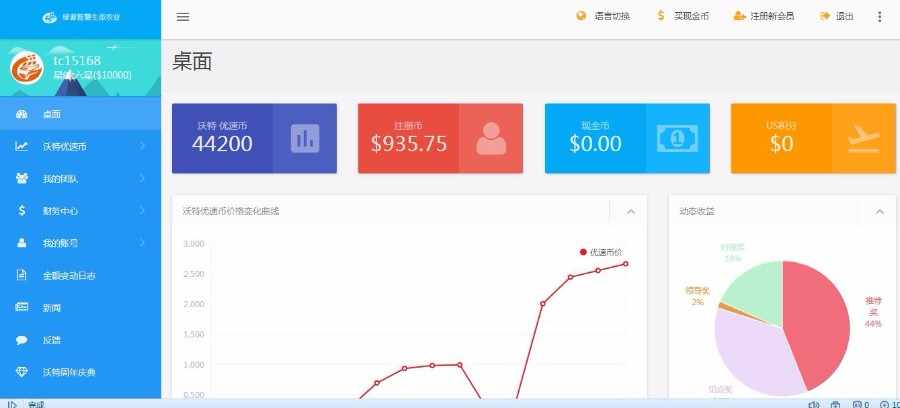Click the diamond icon beside 沃特周年庆典

(x=22, y=372)
